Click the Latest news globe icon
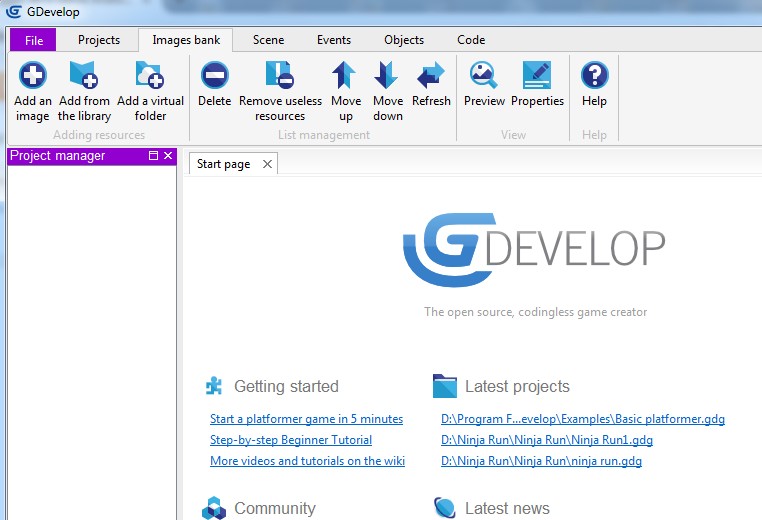The image size is (762, 520). pyautogui.click(x=445, y=508)
